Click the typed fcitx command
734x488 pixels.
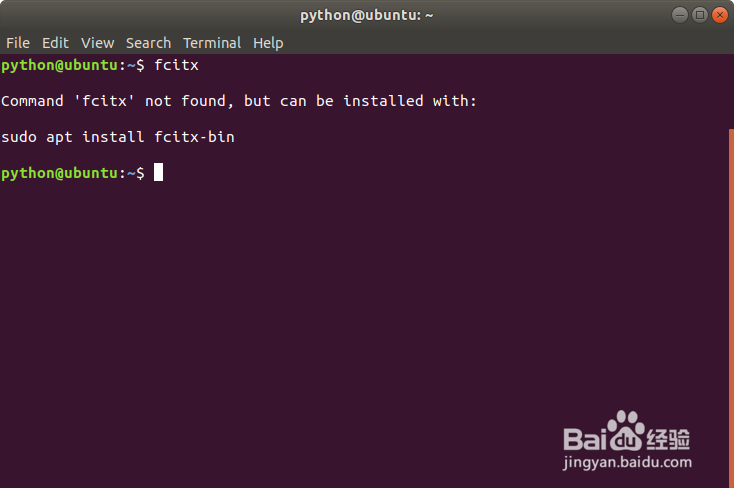click(176, 65)
